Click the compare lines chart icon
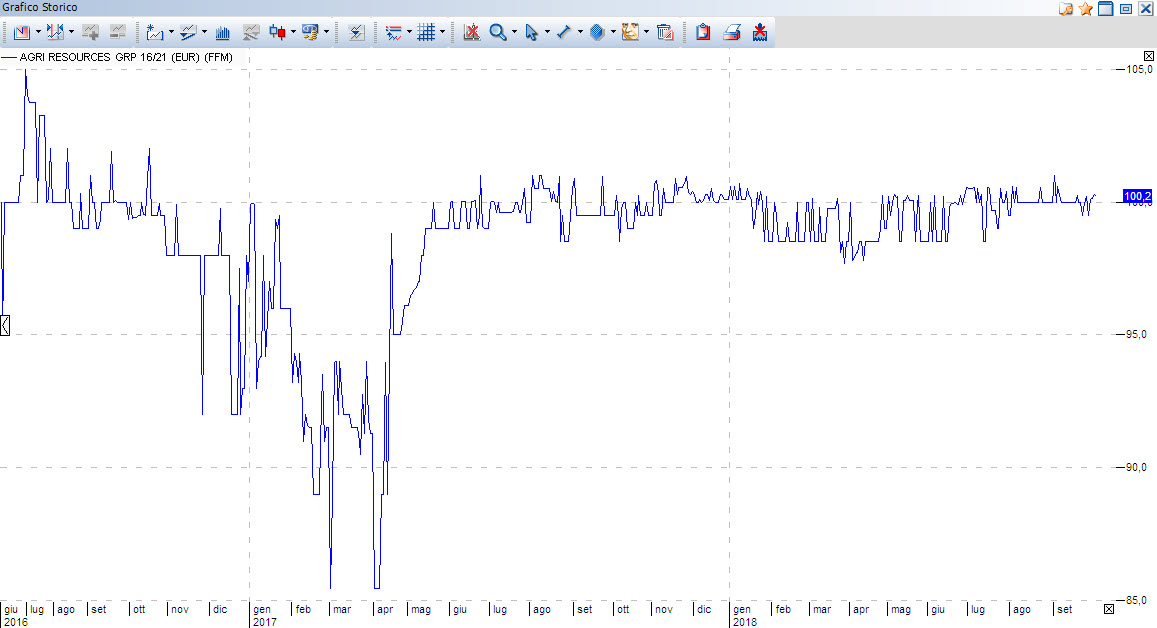Viewport: 1157px width, 628px height. [356, 32]
